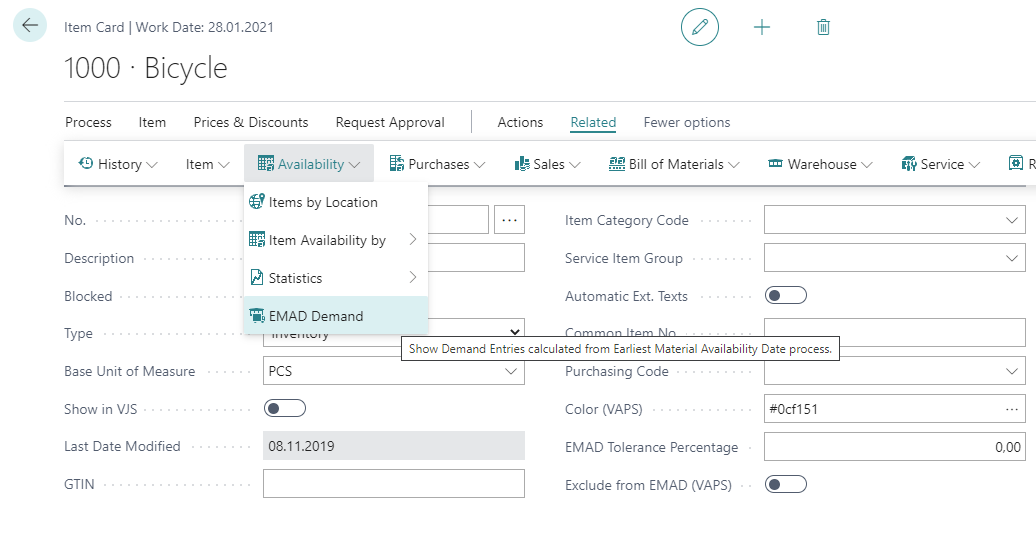Screen dimensions: 1036x537
Task: Click the Last Date Modified field
Action: (x=394, y=446)
